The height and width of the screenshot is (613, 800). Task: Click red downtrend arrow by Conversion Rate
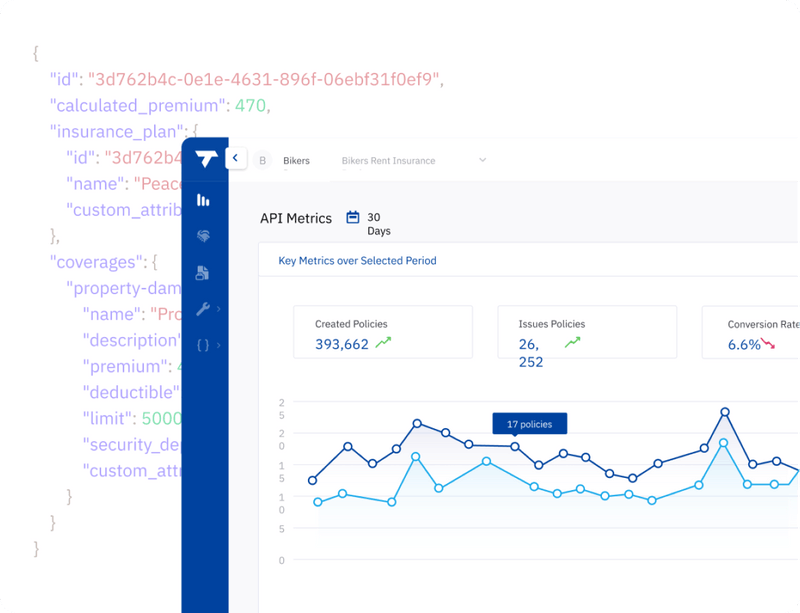coord(768,344)
